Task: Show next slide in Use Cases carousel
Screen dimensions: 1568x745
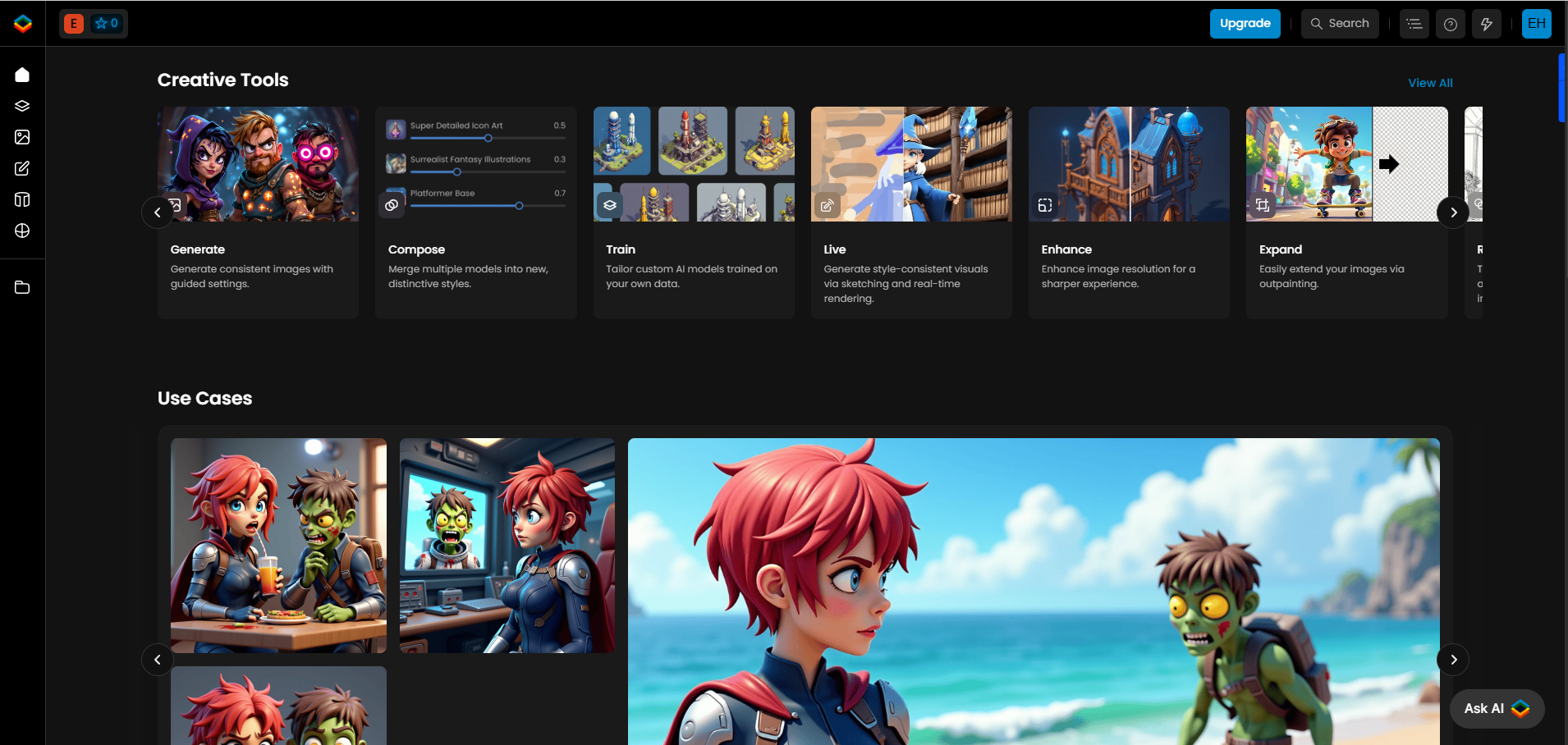Action: (1453, 660)
